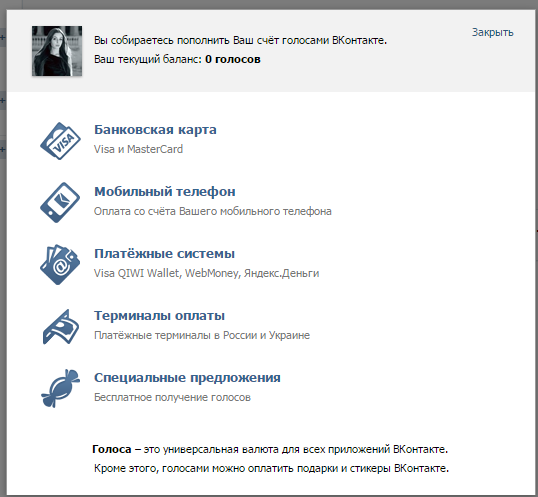Click the special offers candy icon

60,389
